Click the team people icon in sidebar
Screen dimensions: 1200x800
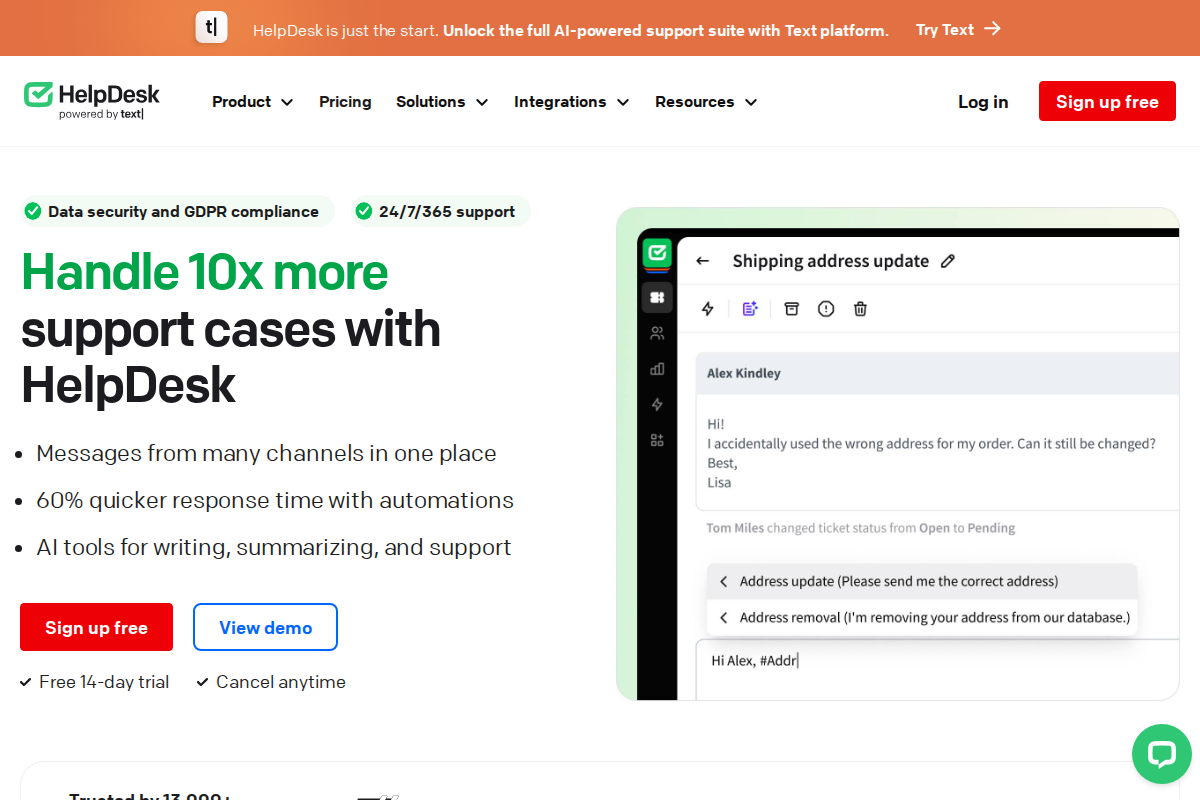(657, 333)
